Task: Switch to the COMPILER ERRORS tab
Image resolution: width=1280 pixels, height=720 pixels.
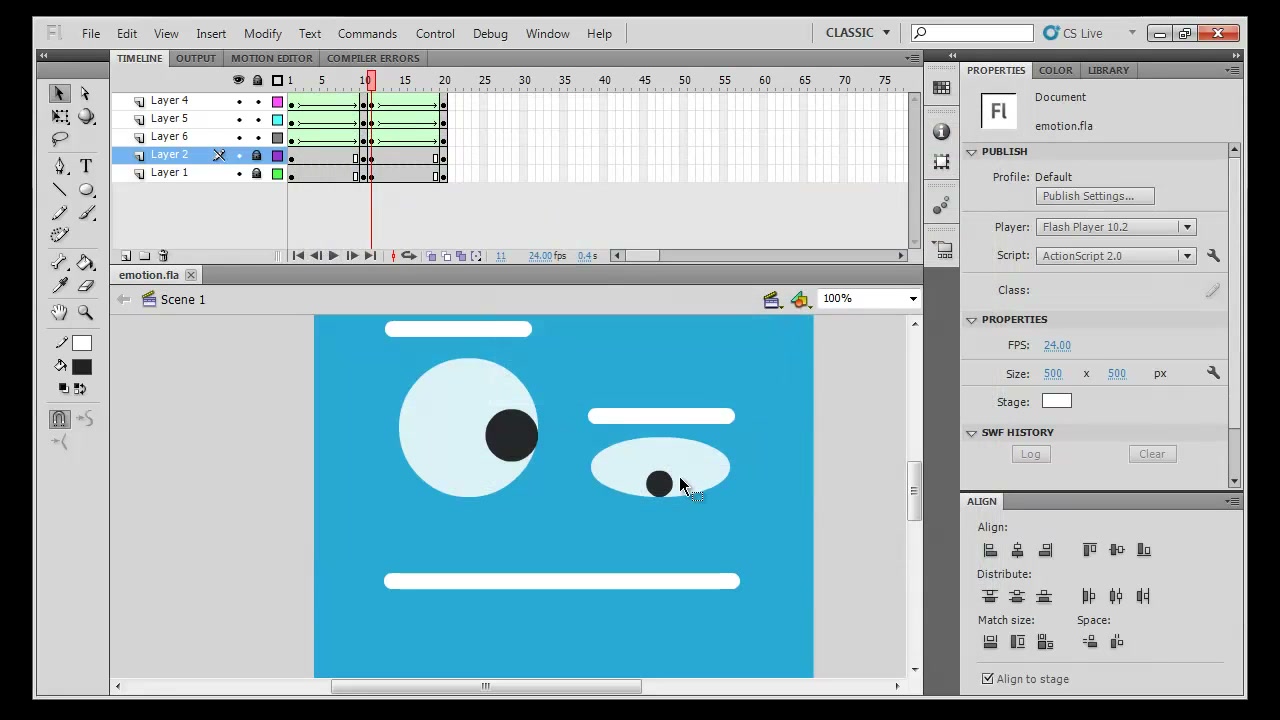Action: coord(373,58)
